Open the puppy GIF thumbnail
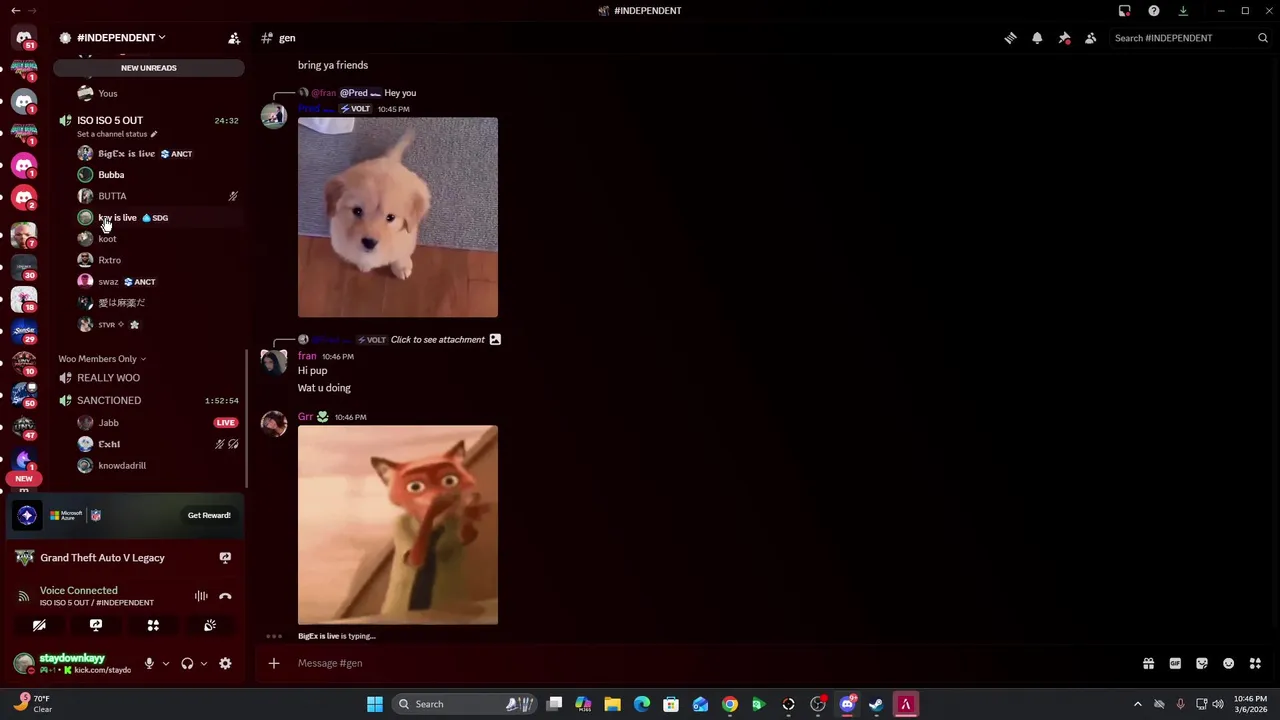 397,217
